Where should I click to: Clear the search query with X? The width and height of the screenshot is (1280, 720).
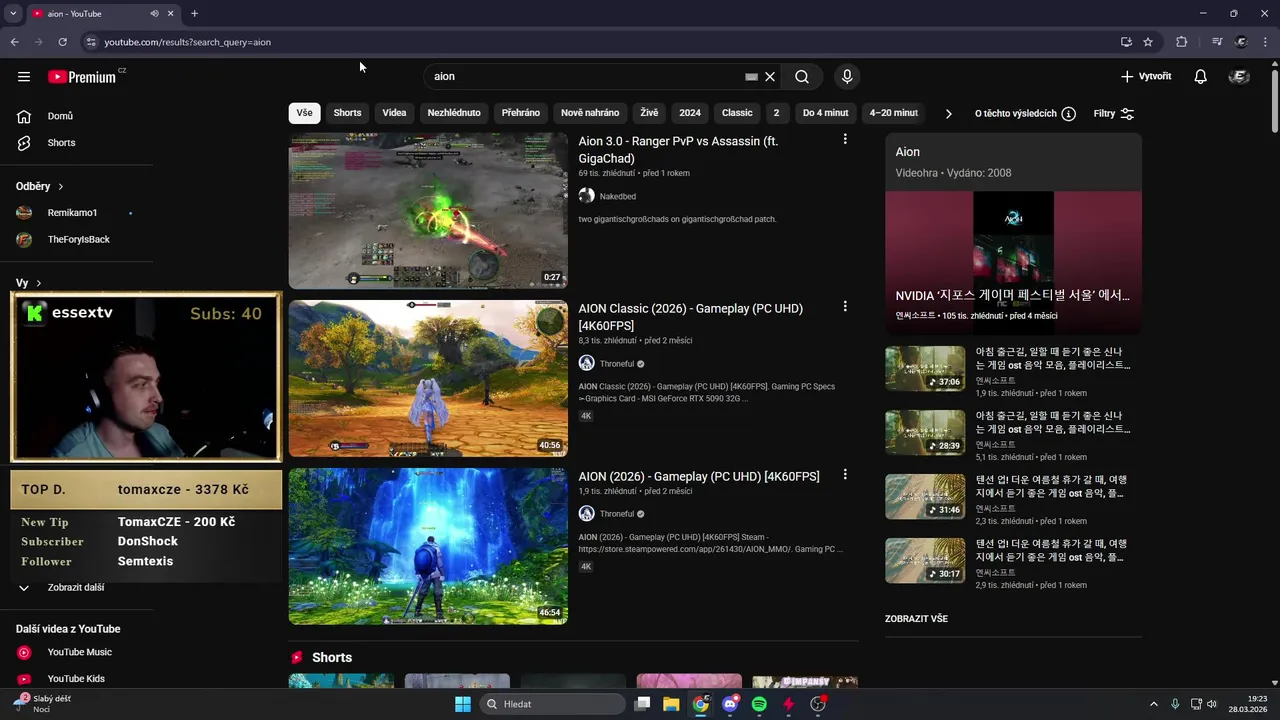pyautogui.click(x=770, y=76)
